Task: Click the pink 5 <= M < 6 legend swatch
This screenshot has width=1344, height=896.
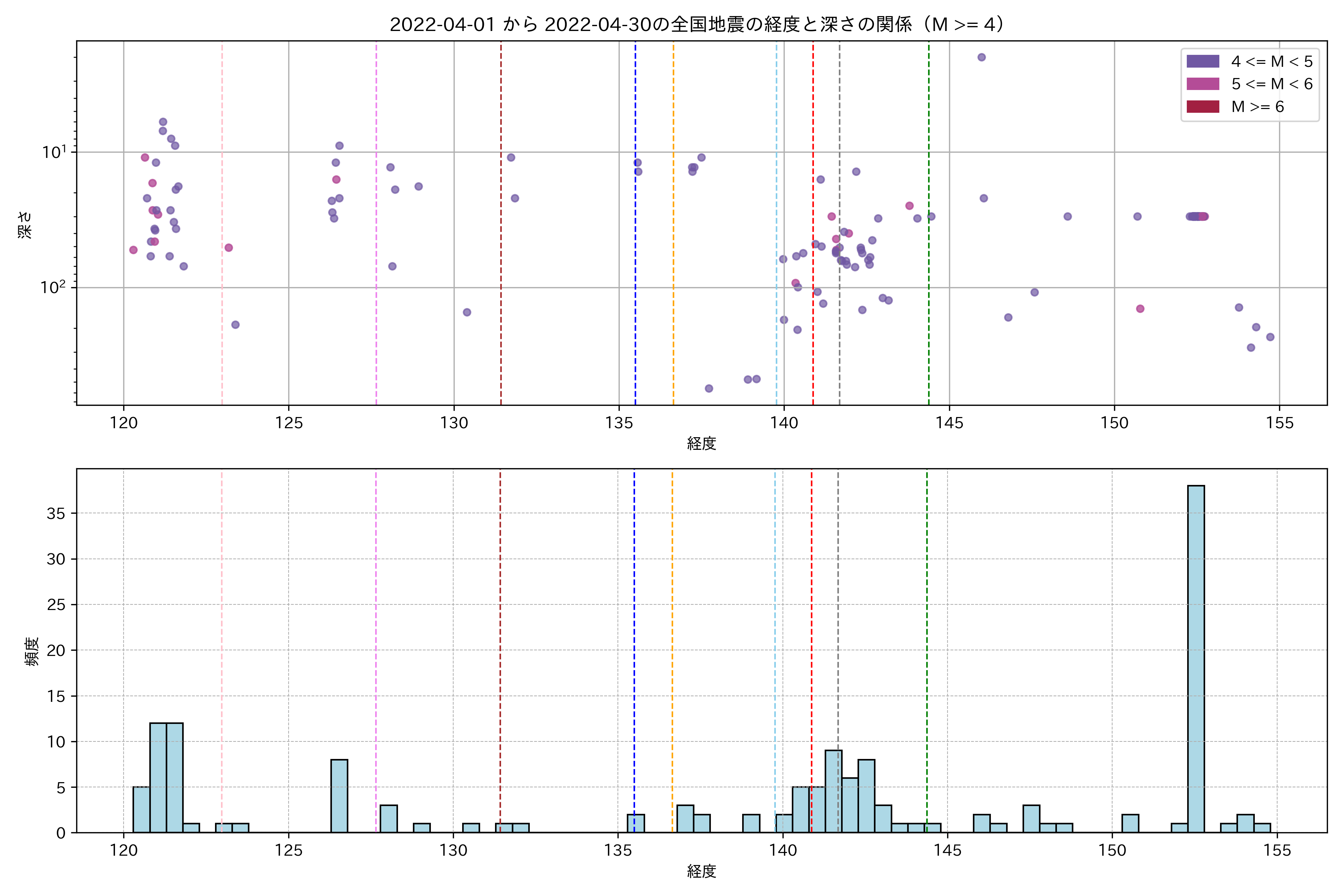Action: coord(1202,84)
